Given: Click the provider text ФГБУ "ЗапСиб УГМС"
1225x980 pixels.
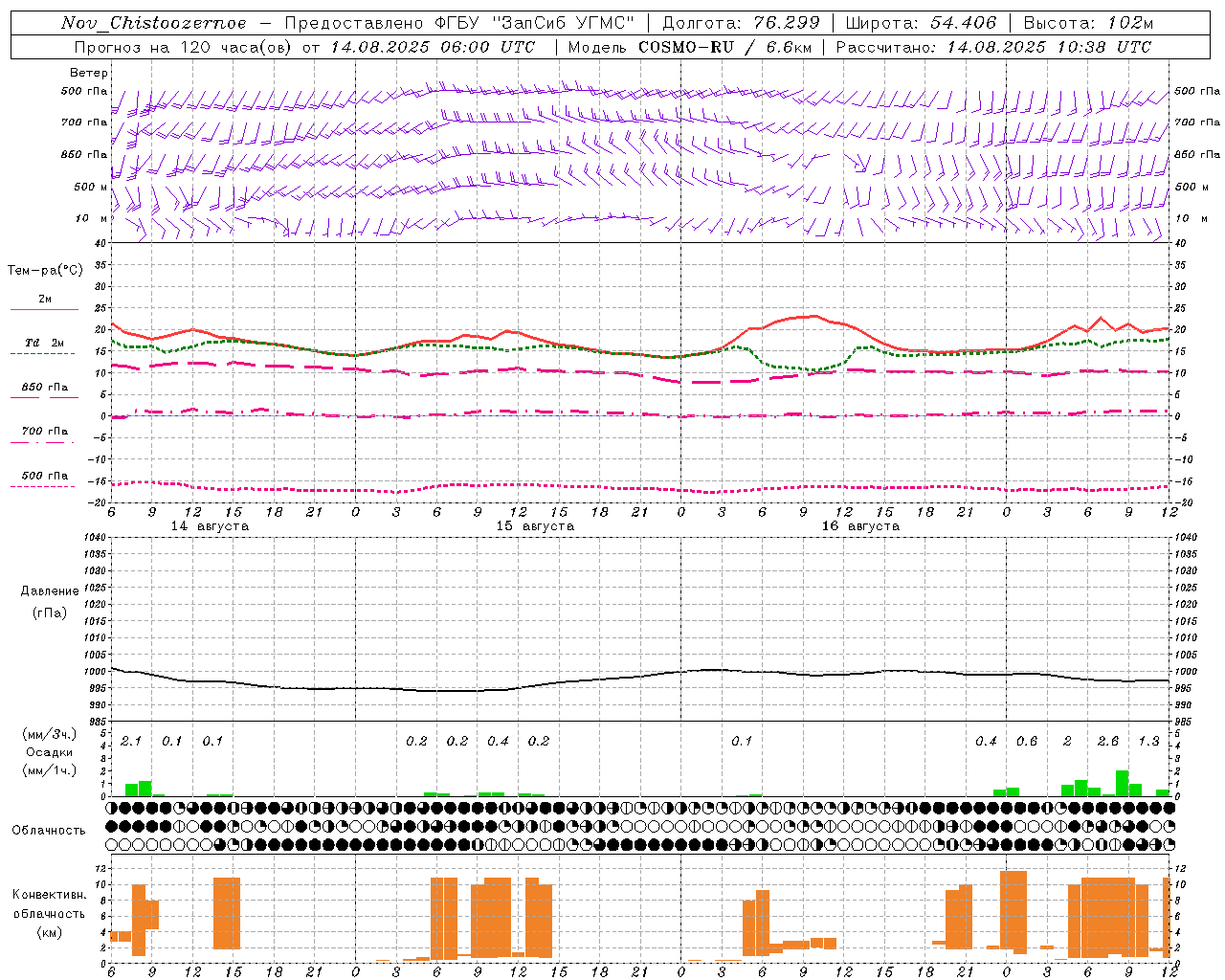Looking at the screenshot, I should 535,23.
